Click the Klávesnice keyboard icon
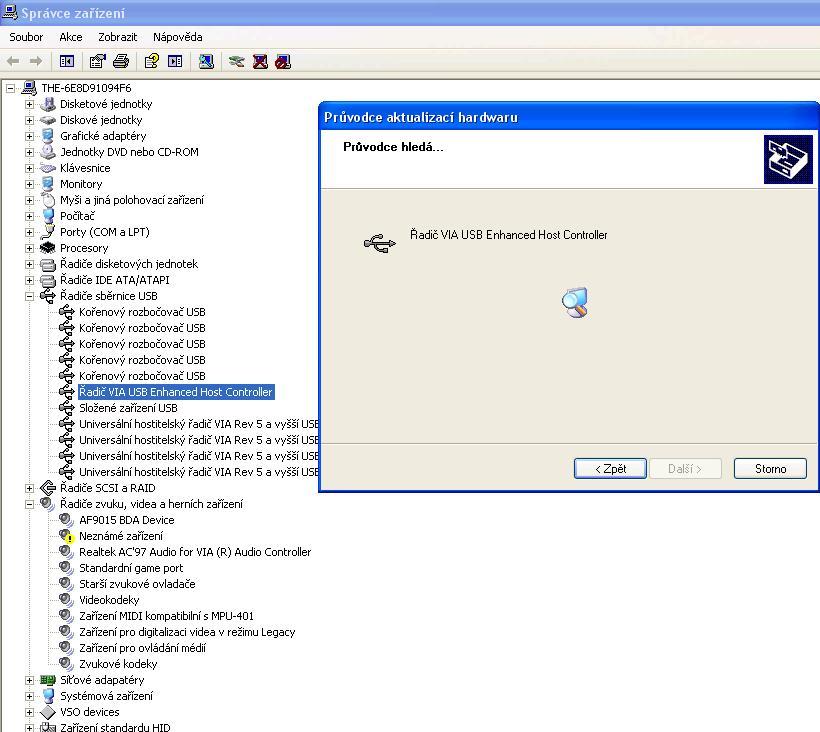Screen dimensions: 820x732 click(x=48, y=168)
